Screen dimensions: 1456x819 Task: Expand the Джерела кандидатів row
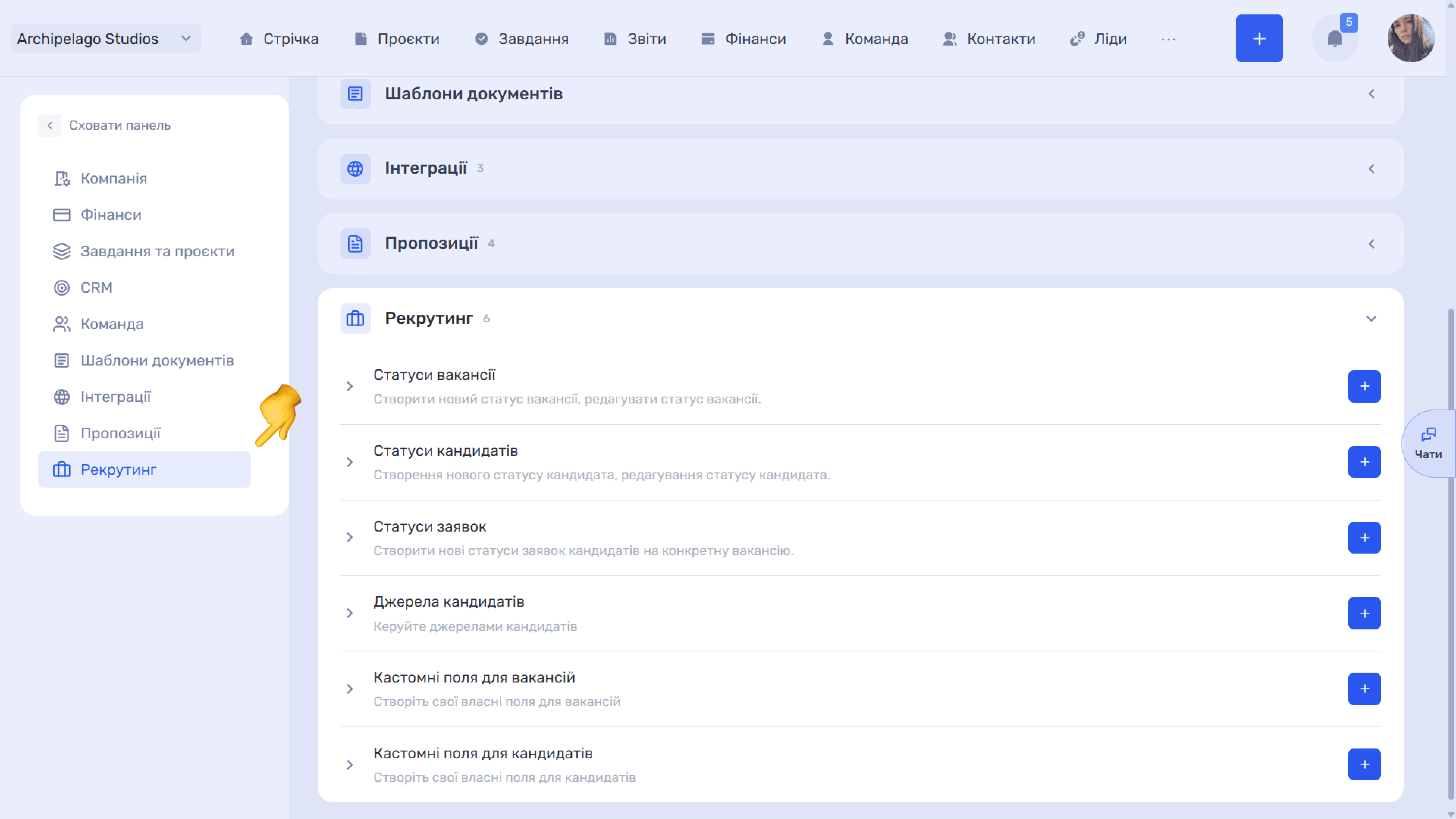(350, 613)
